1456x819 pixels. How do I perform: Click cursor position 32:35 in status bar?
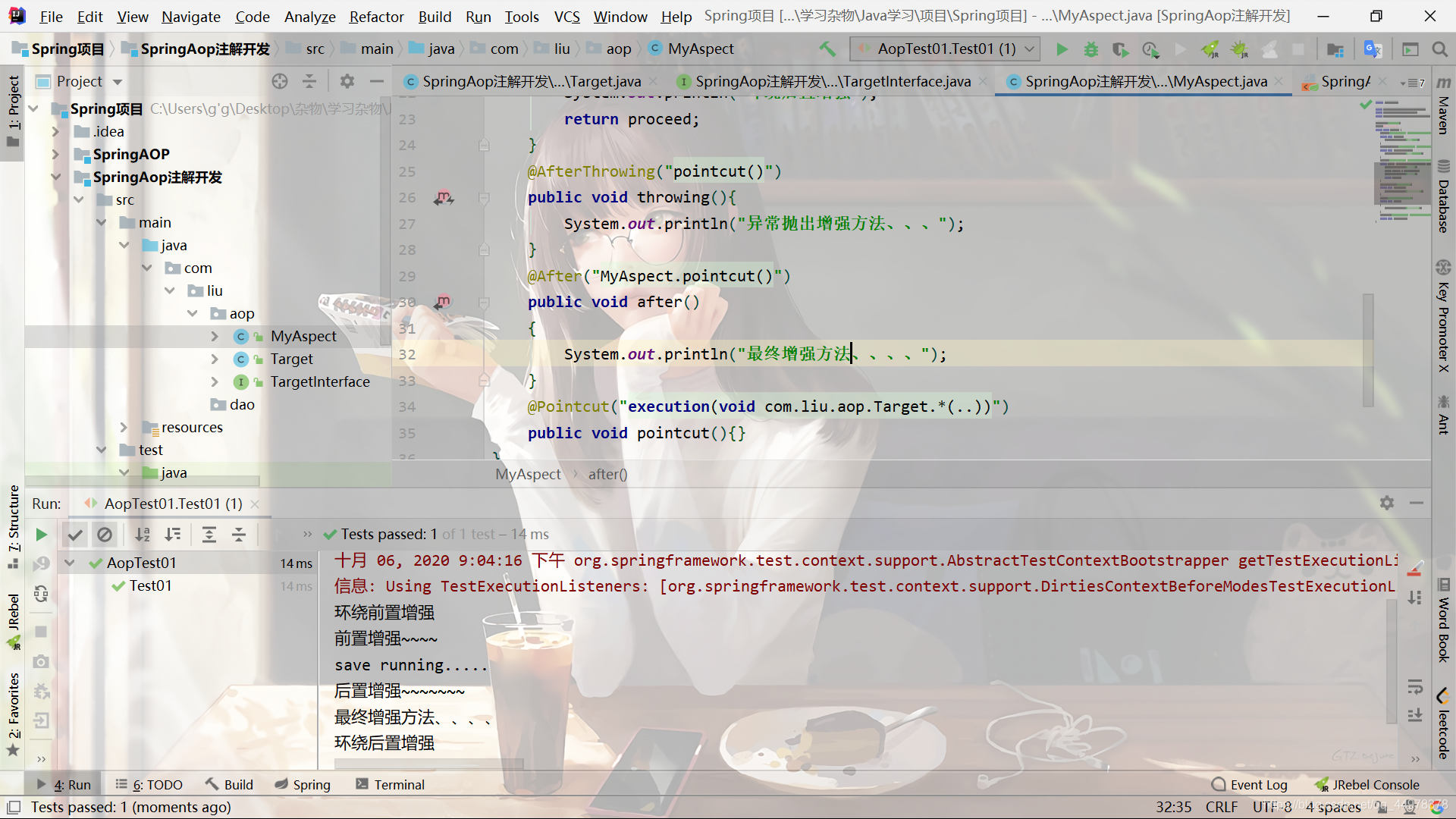click(1173, 808)
